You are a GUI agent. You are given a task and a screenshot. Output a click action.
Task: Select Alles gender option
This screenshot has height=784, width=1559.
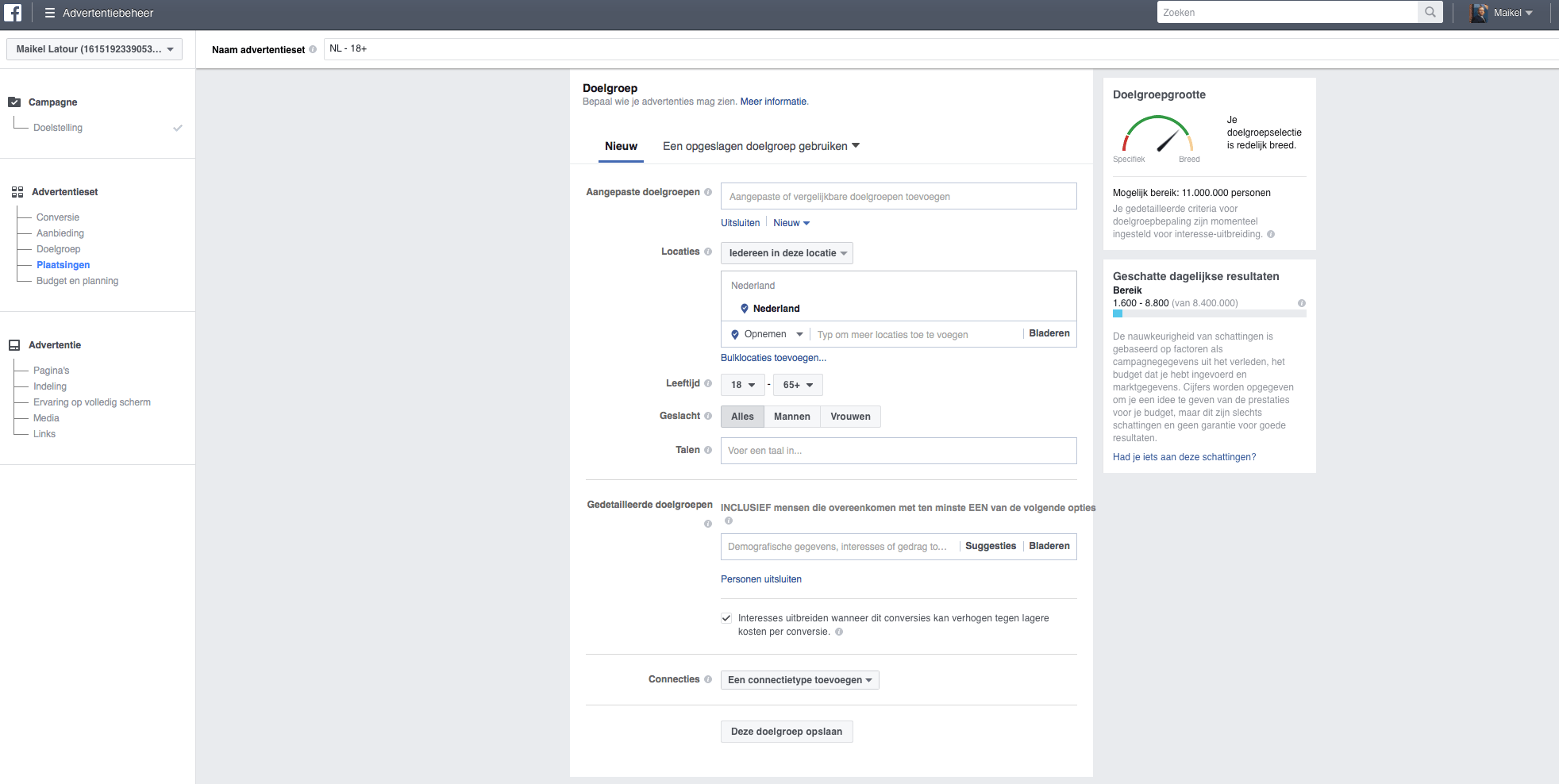[742, 417]
